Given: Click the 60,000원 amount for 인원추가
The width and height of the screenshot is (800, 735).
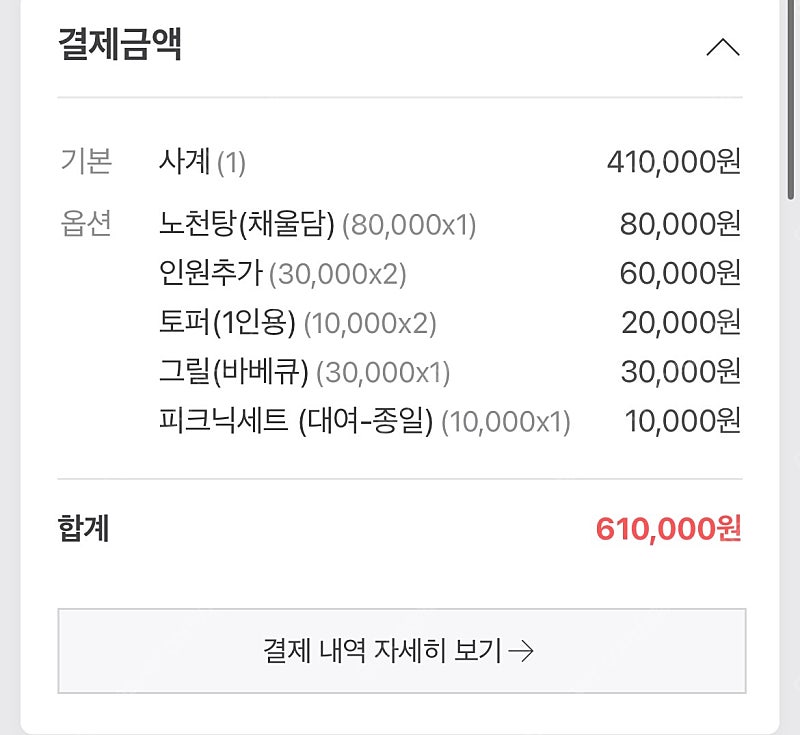Looking at the screenshot, I should coord(680,273).
